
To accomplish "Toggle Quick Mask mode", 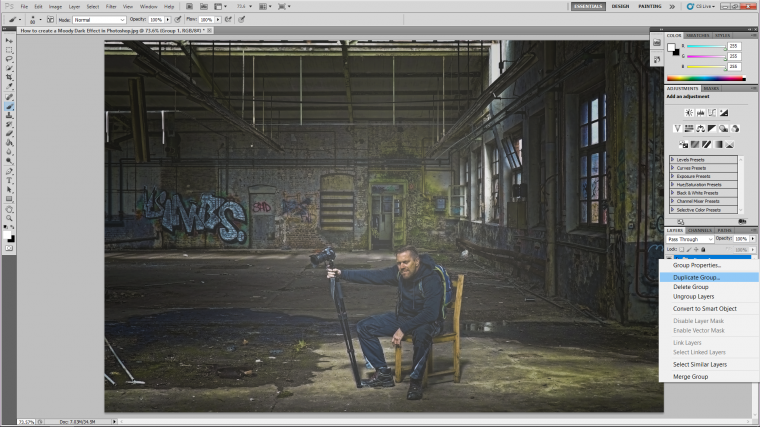I will 9,248.
